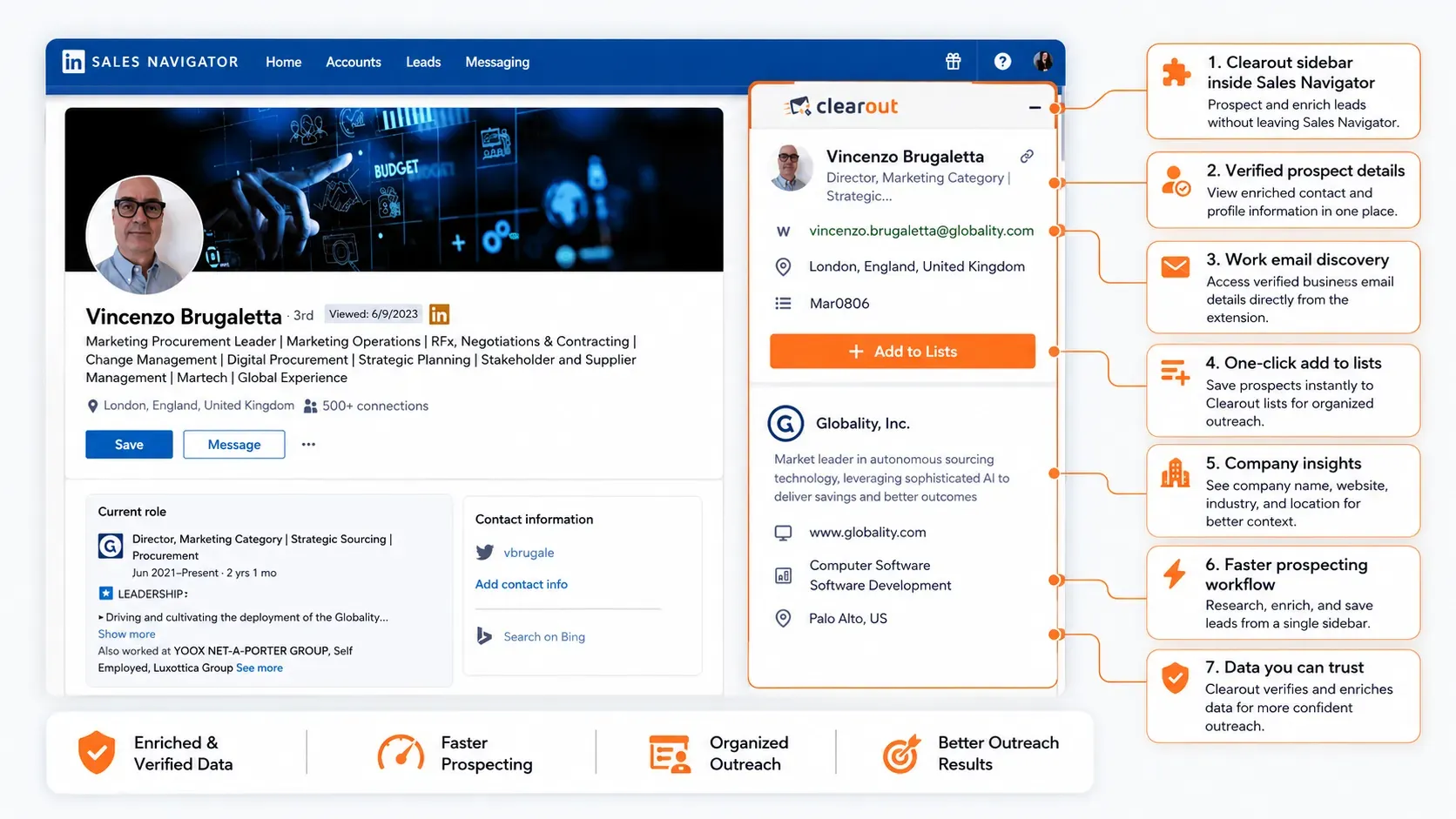
Task: Click the Computer Software industry text
Action: click(870, 566)
